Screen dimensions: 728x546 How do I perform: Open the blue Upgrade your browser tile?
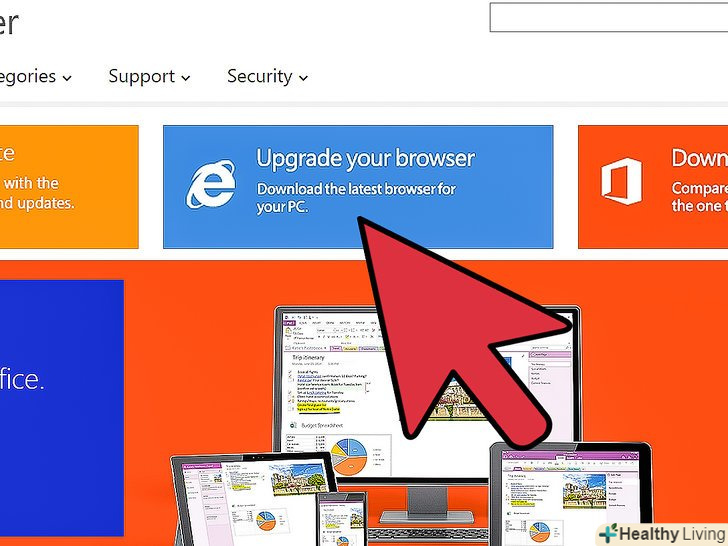tap(358, 187)
